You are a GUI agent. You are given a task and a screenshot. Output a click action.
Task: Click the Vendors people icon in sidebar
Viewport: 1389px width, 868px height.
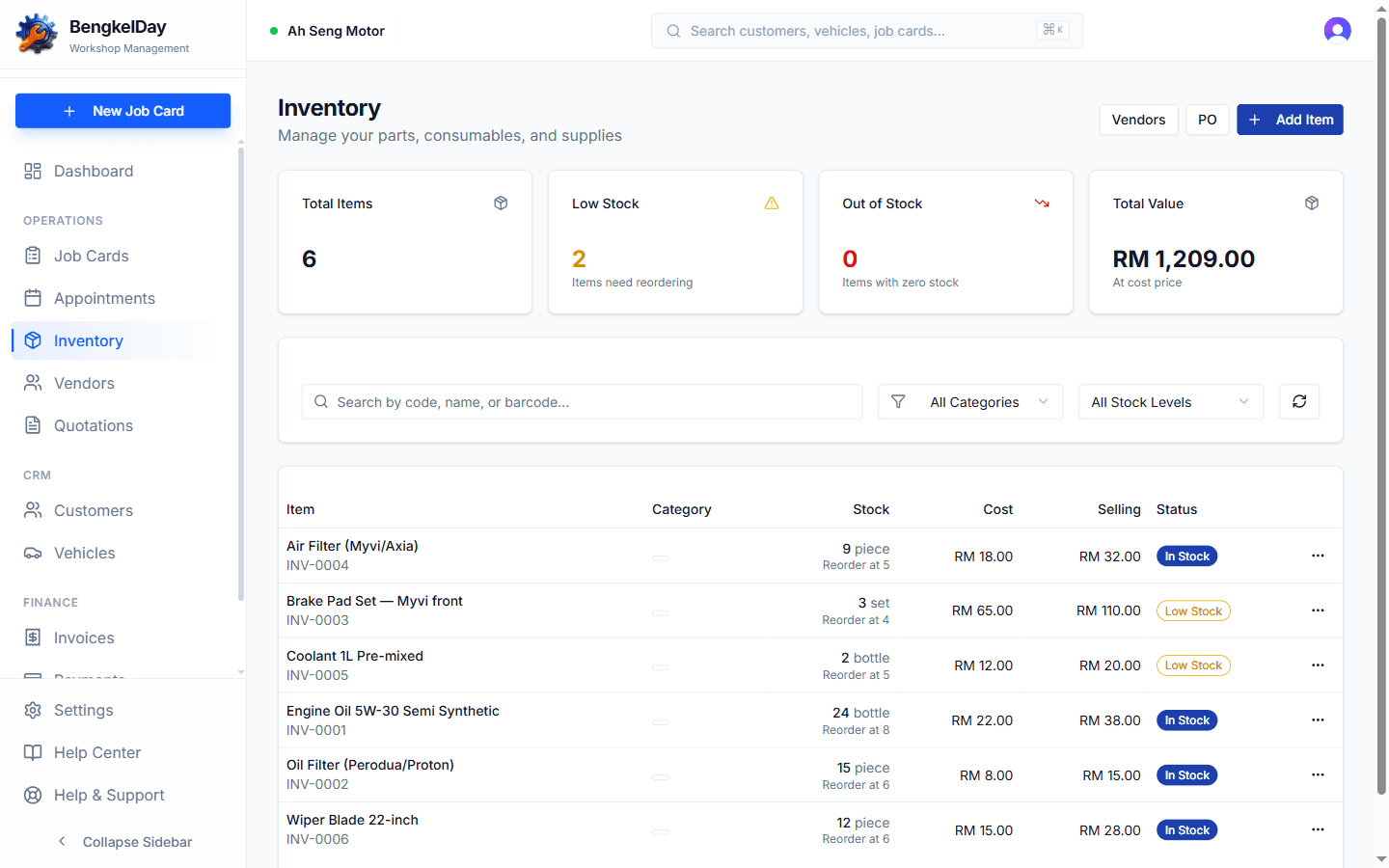(33, 383)
